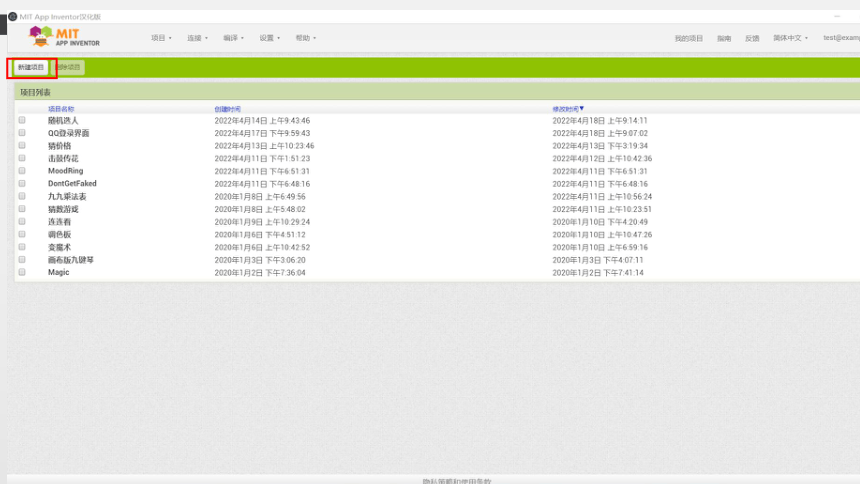Click creation time 2022年4月17日 下午9:59:43
Image resolution: width=860 pixels, height=484 pixels.
(x=262, y=133)
